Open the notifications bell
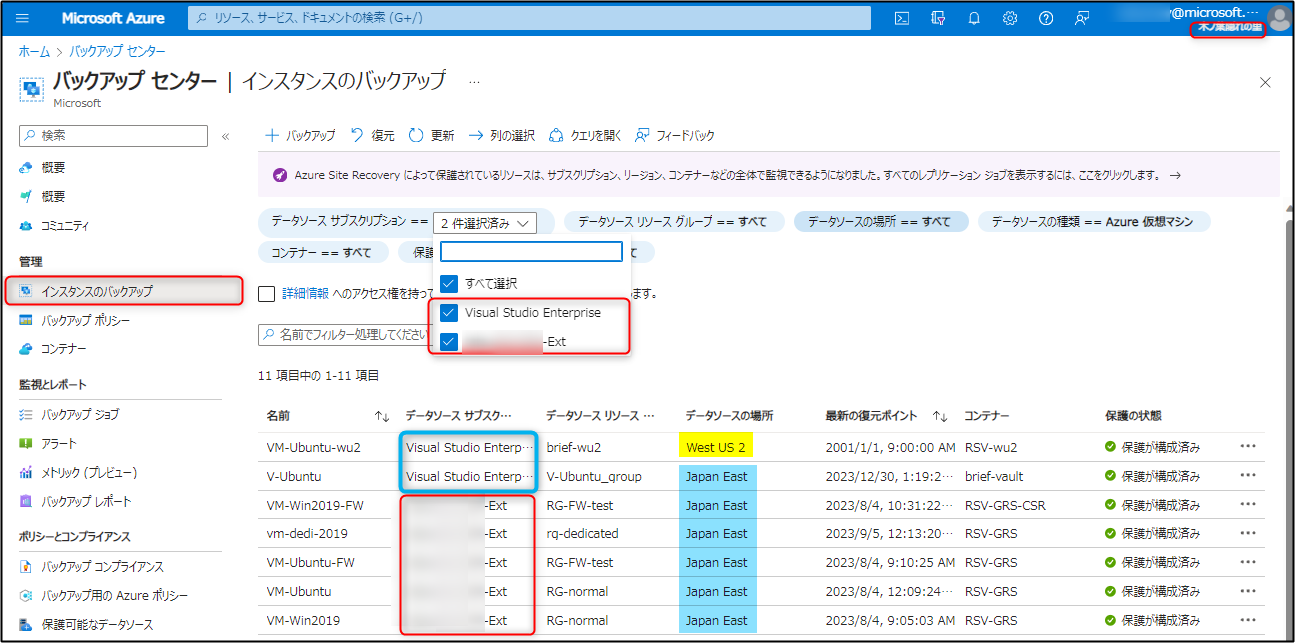Screen dimensions: 1295x643 [974, 18]
